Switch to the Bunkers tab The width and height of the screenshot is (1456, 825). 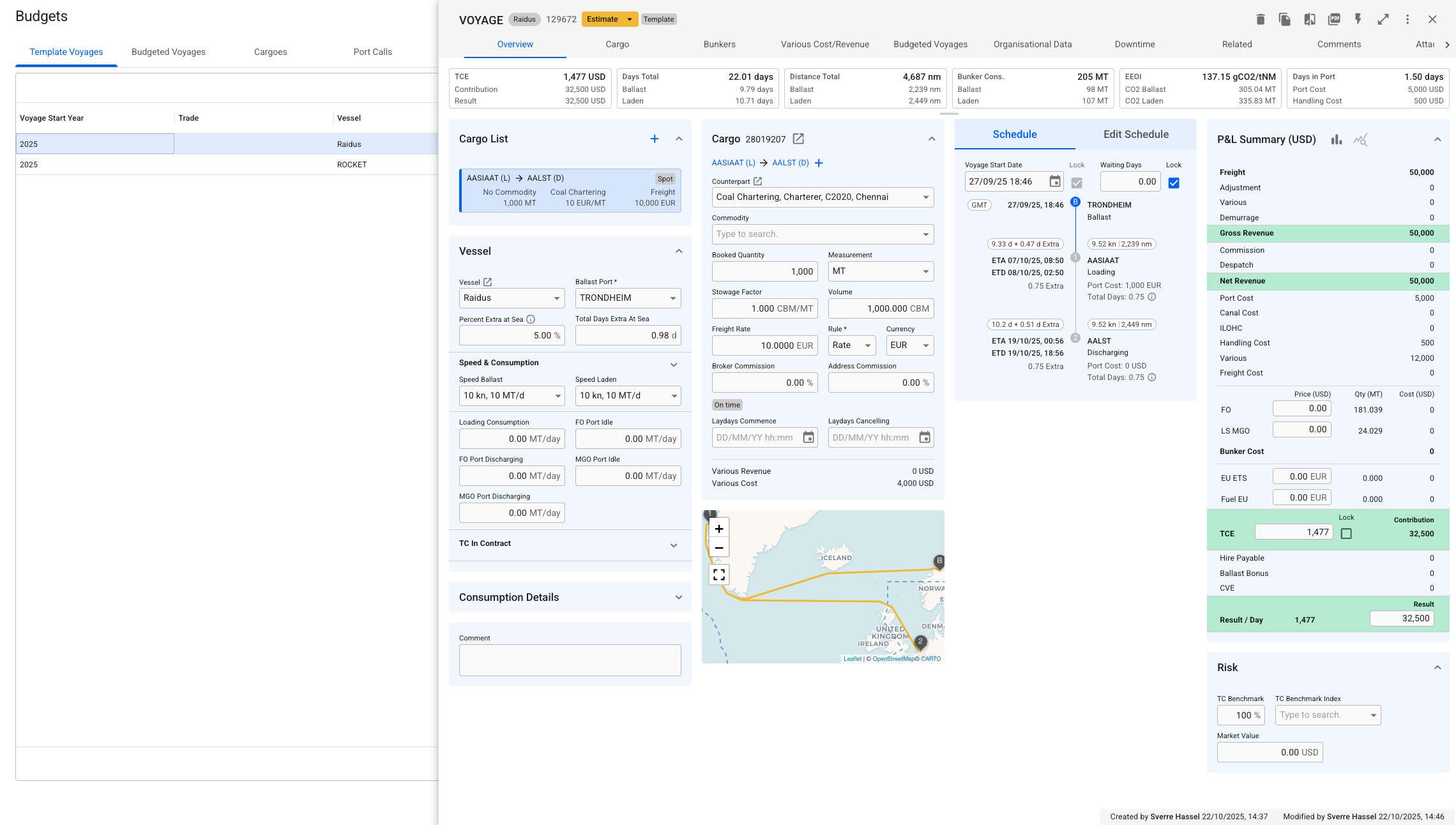[719, 44]
